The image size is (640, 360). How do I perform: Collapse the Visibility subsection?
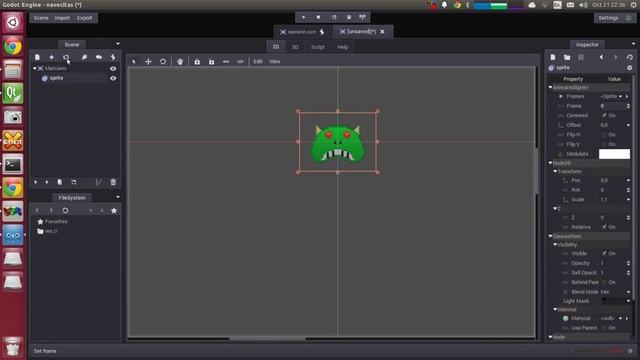(x=555, y=245)
